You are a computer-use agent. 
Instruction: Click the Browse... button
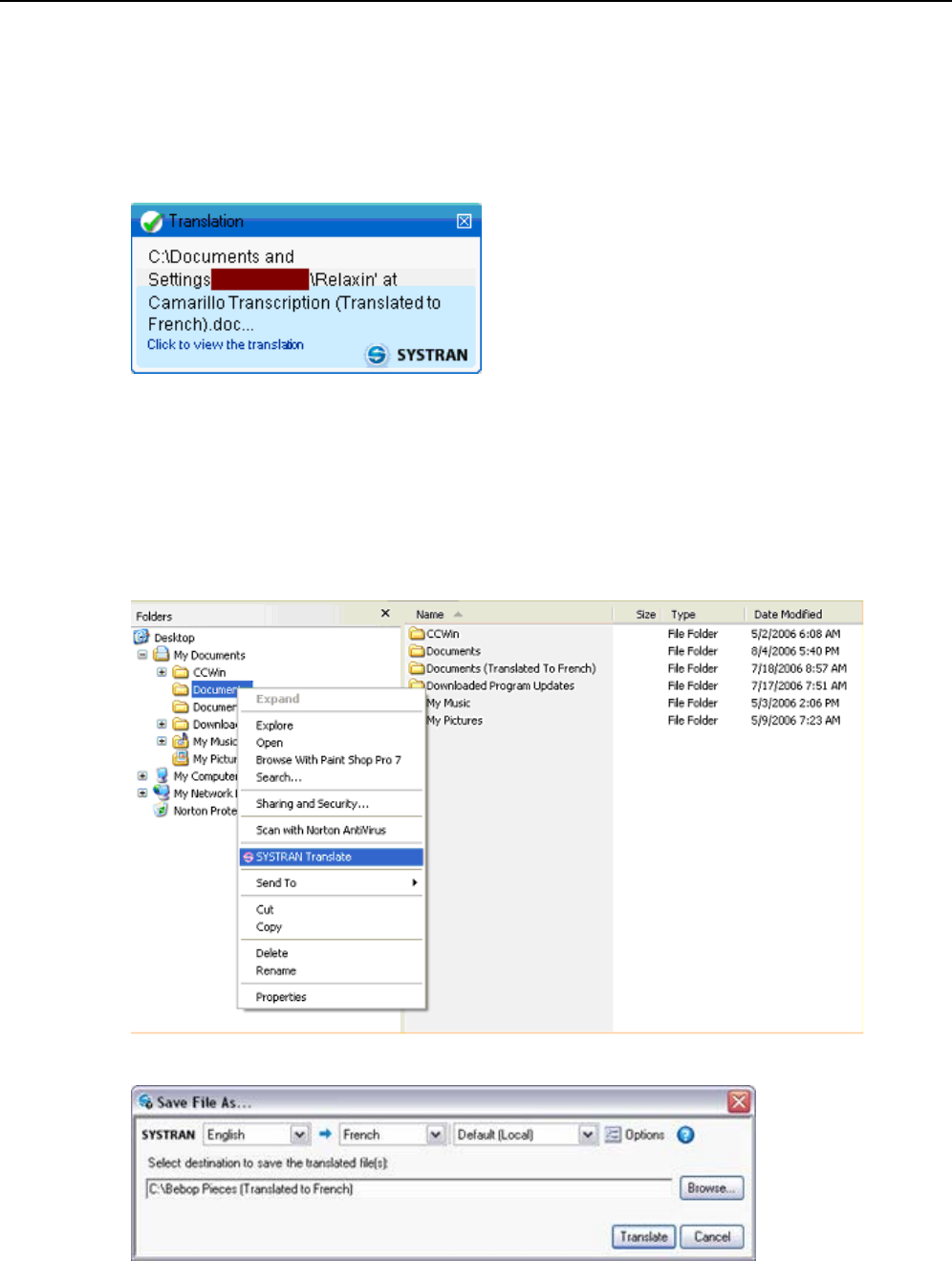pyautogui.click(x=711, y=1188)
